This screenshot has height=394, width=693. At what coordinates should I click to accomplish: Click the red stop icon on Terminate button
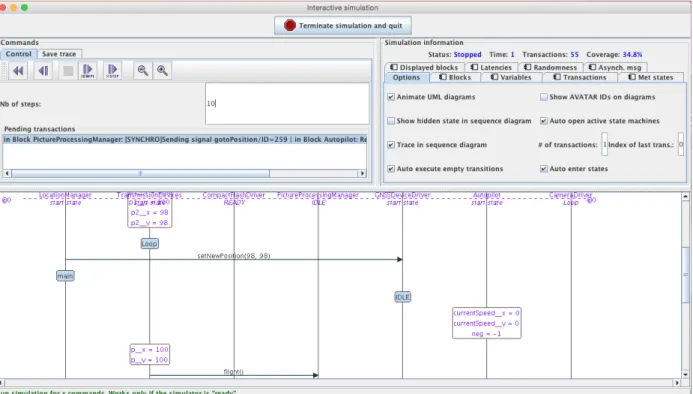(290, 26)
